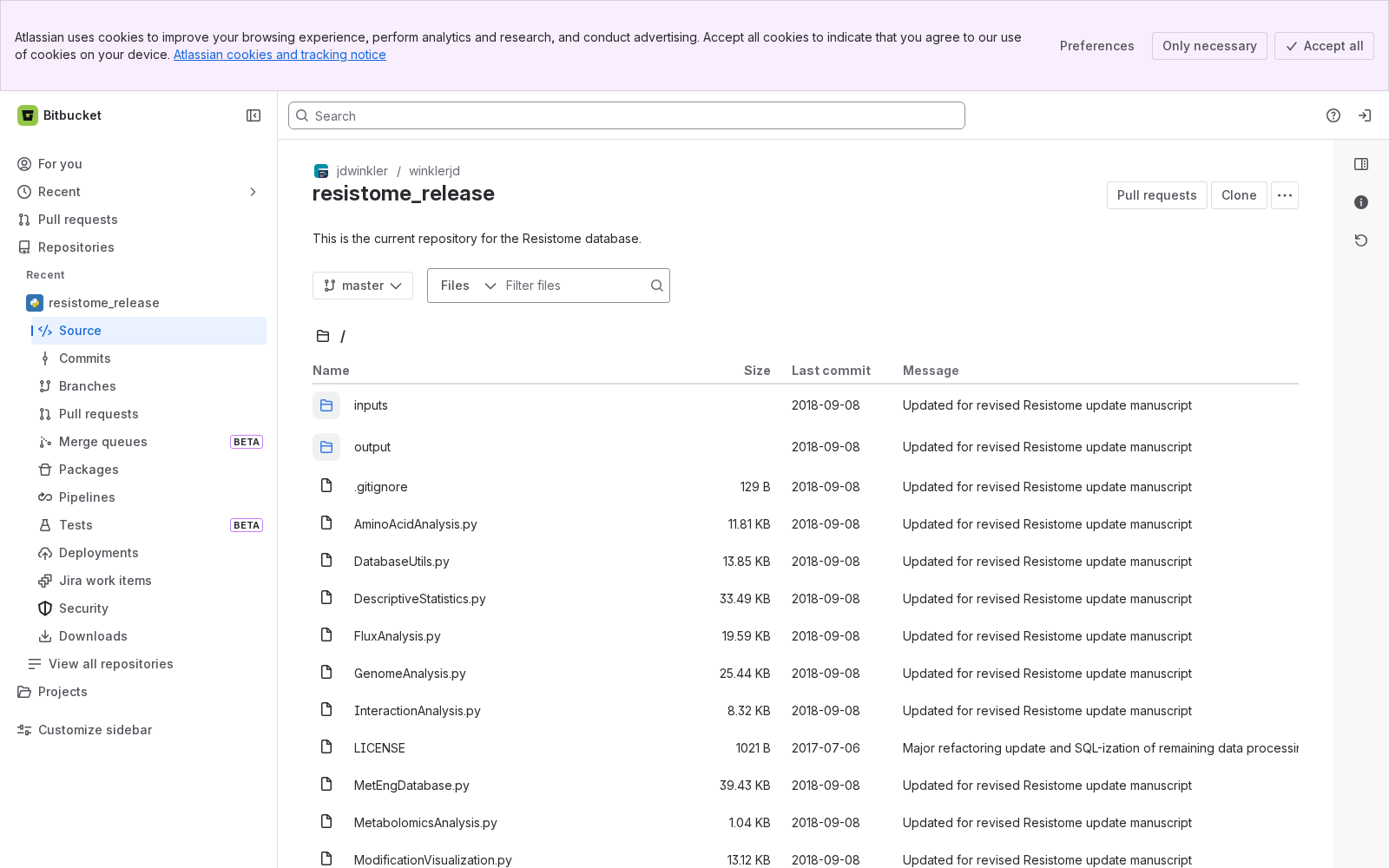Open Jira work items in sidebar

click(x=148, y=581)
